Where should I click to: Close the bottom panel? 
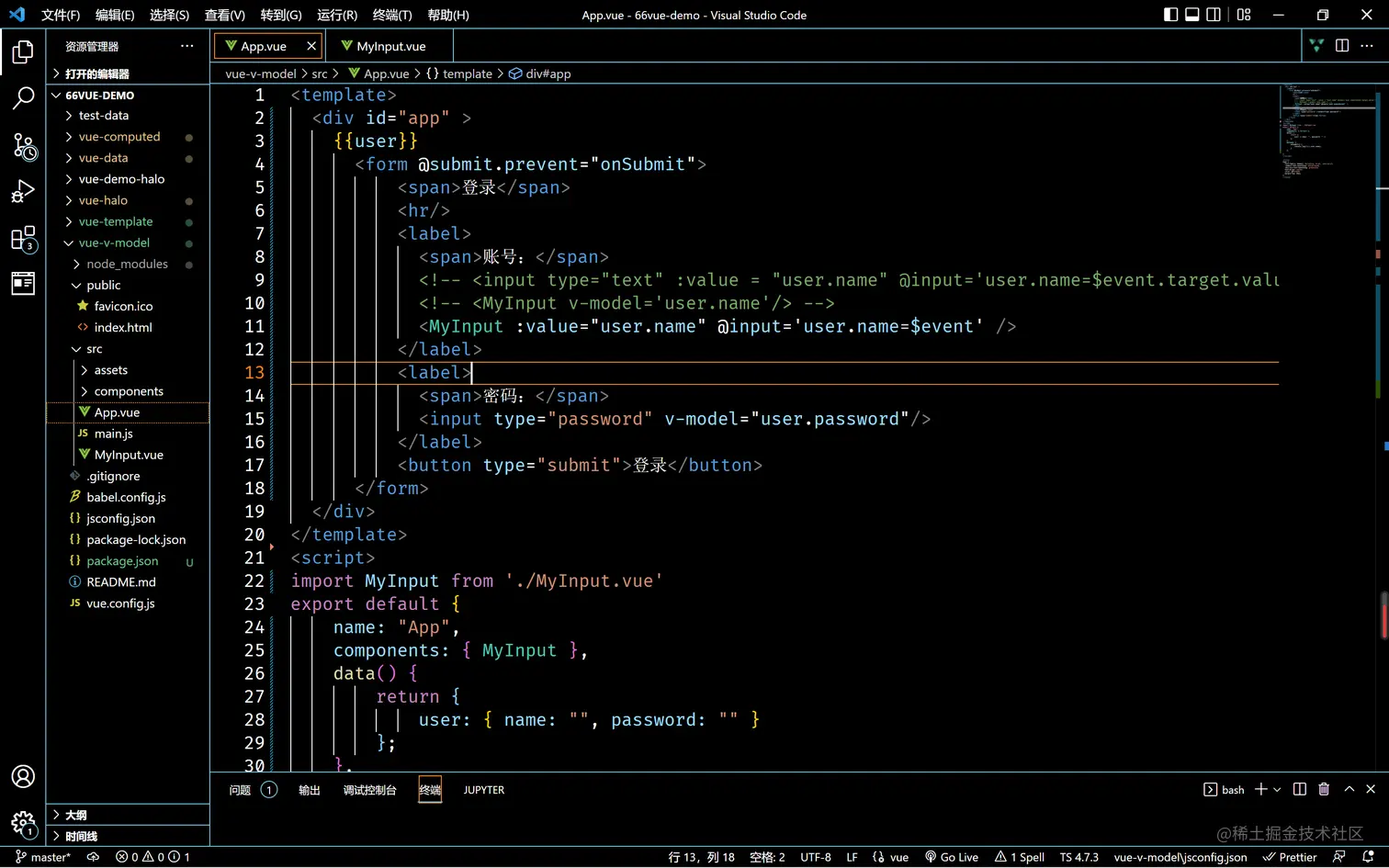point(1371,789)
